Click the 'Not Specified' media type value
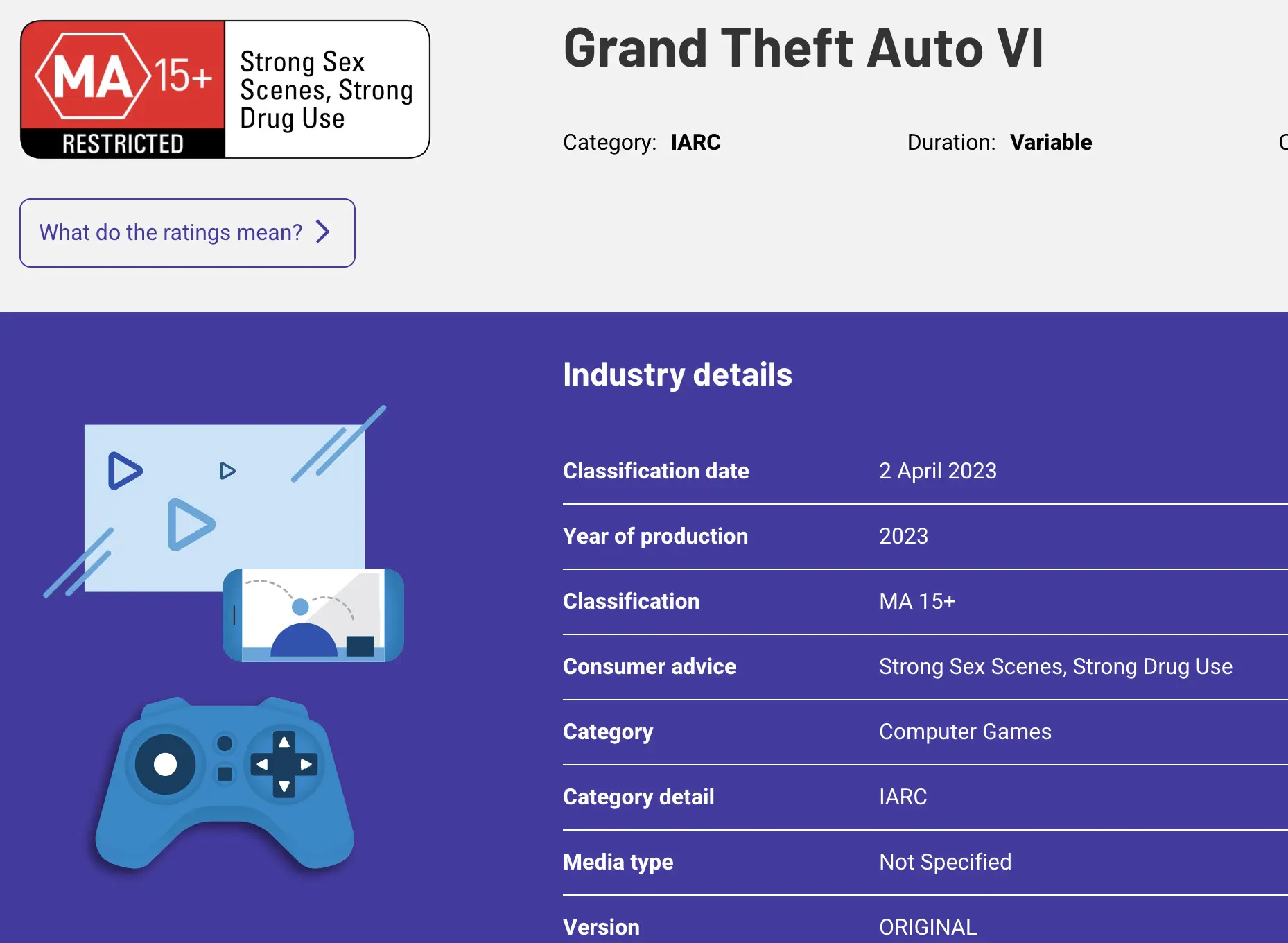 click(x=946, y=862)
